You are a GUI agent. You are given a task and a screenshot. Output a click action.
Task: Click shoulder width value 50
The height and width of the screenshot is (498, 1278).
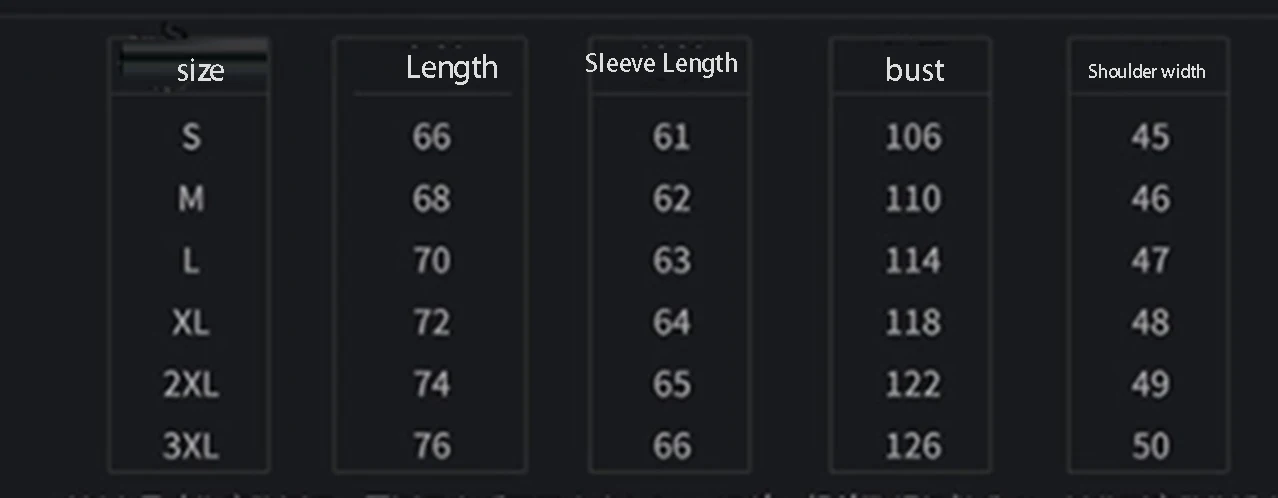click(x=1150, y=446)
